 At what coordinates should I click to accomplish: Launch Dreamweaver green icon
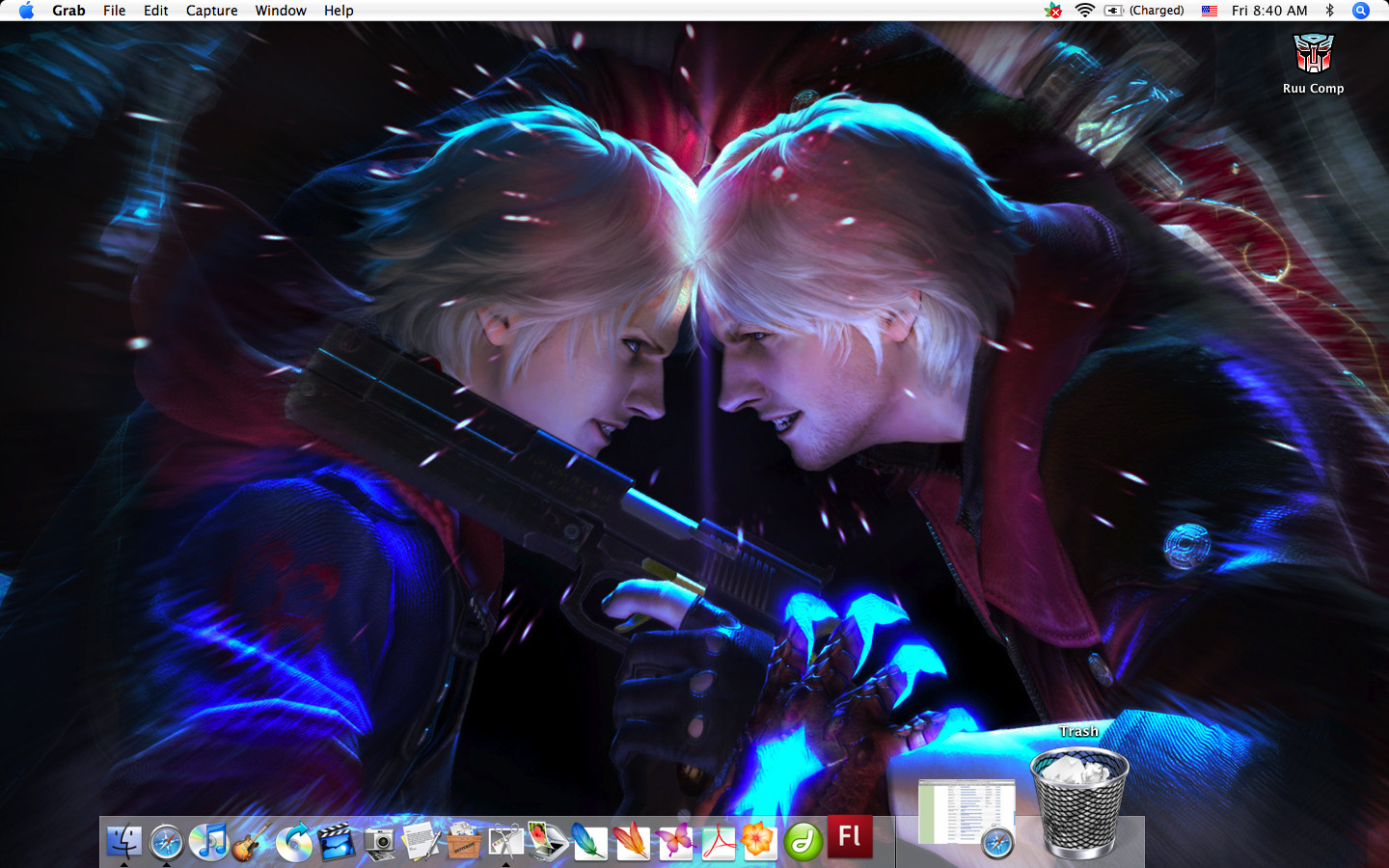803,842
